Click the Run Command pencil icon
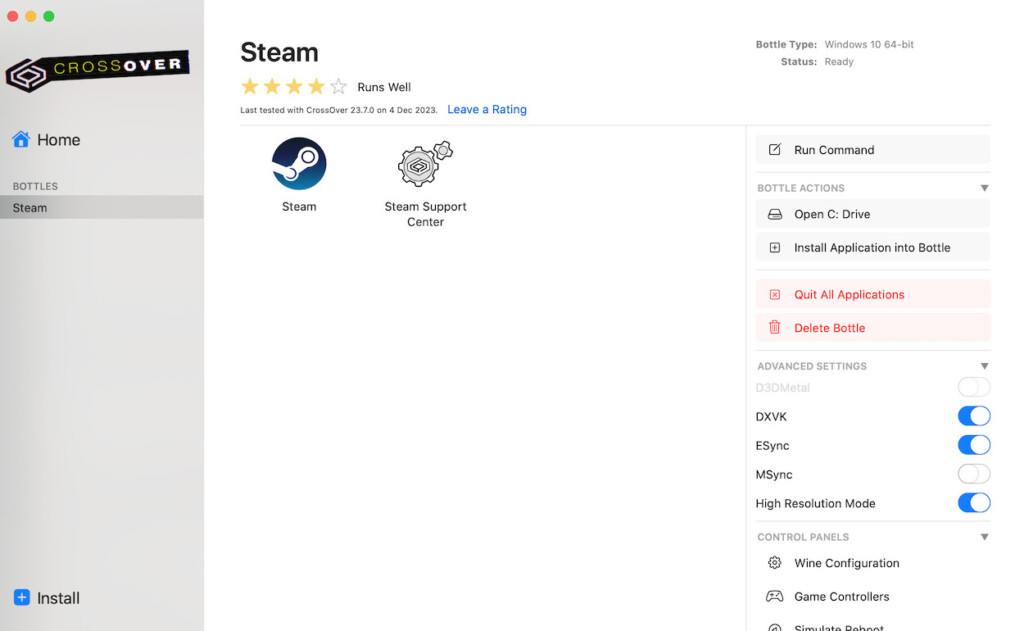1024x631 pixels. click(775, 150)
